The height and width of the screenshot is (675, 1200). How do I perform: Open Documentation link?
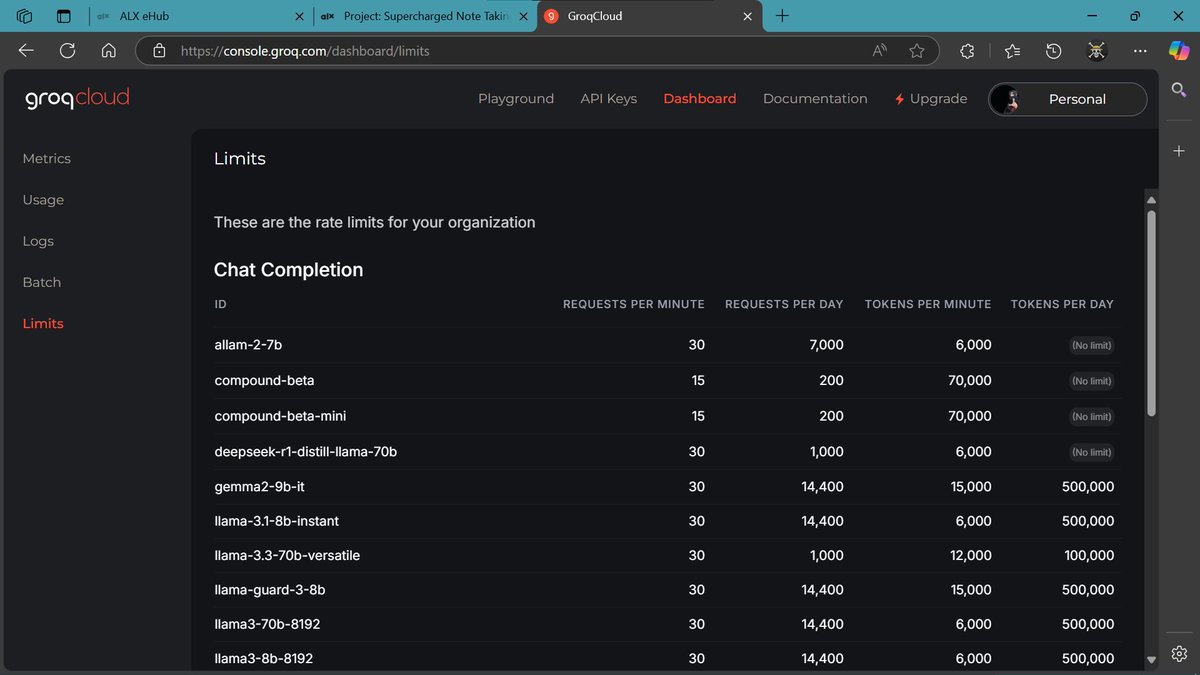click(815, 99)
